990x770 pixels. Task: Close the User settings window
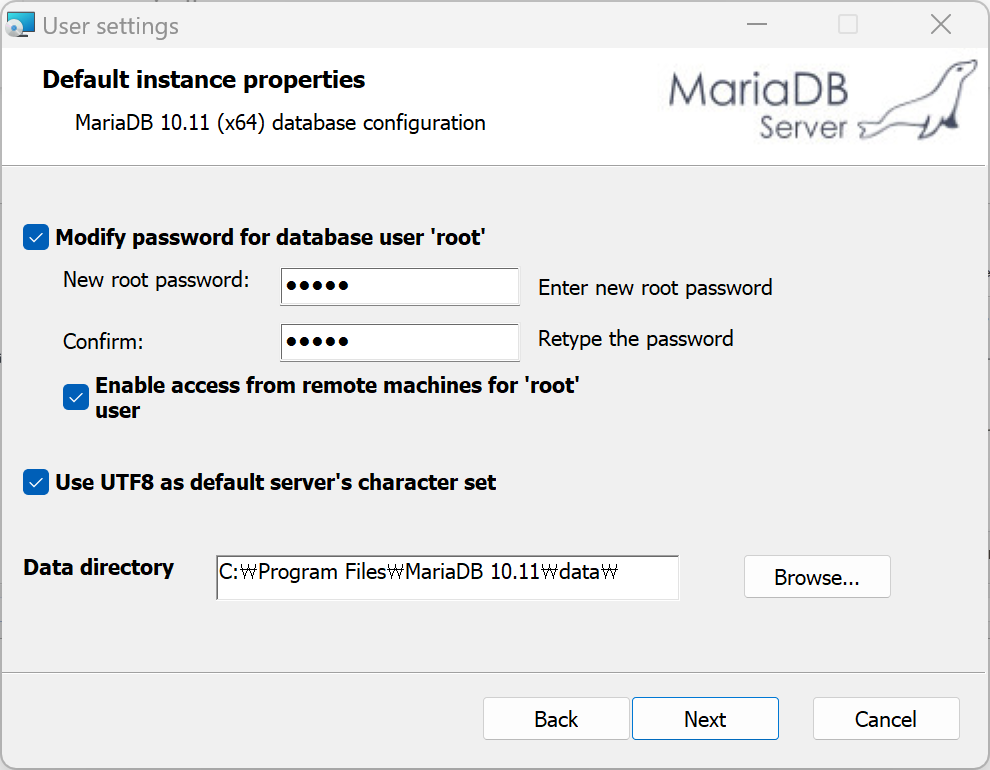point(940,25)
